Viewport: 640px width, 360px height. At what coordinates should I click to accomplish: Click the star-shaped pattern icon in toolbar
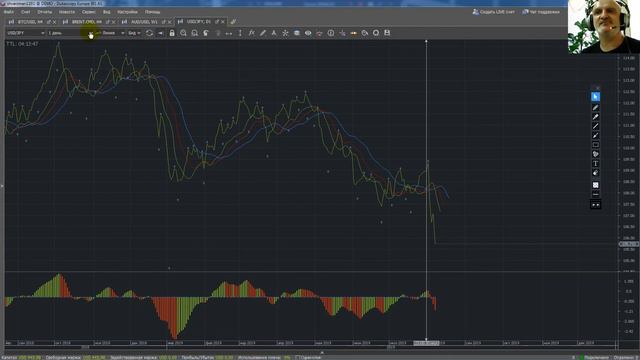285,33
